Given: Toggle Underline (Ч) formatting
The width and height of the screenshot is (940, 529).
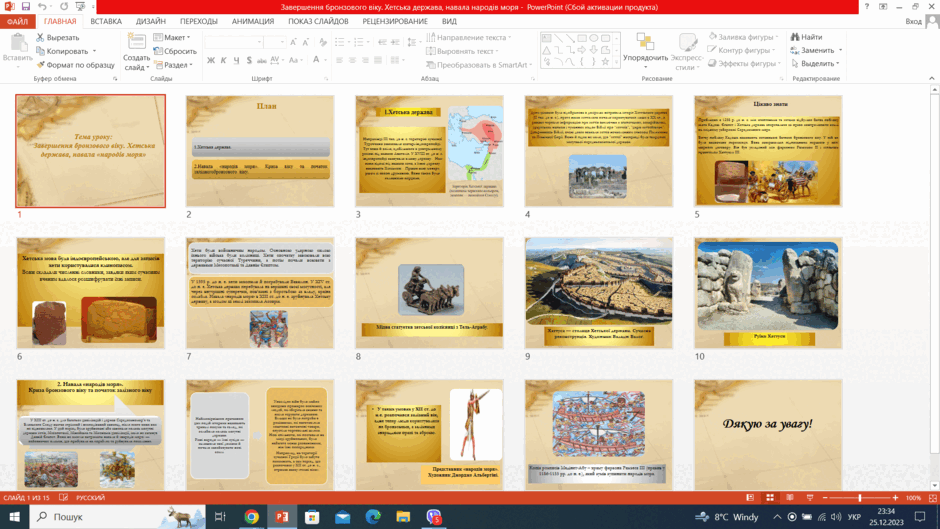Looking at the screenshot, I should click(x=236, y=60).
